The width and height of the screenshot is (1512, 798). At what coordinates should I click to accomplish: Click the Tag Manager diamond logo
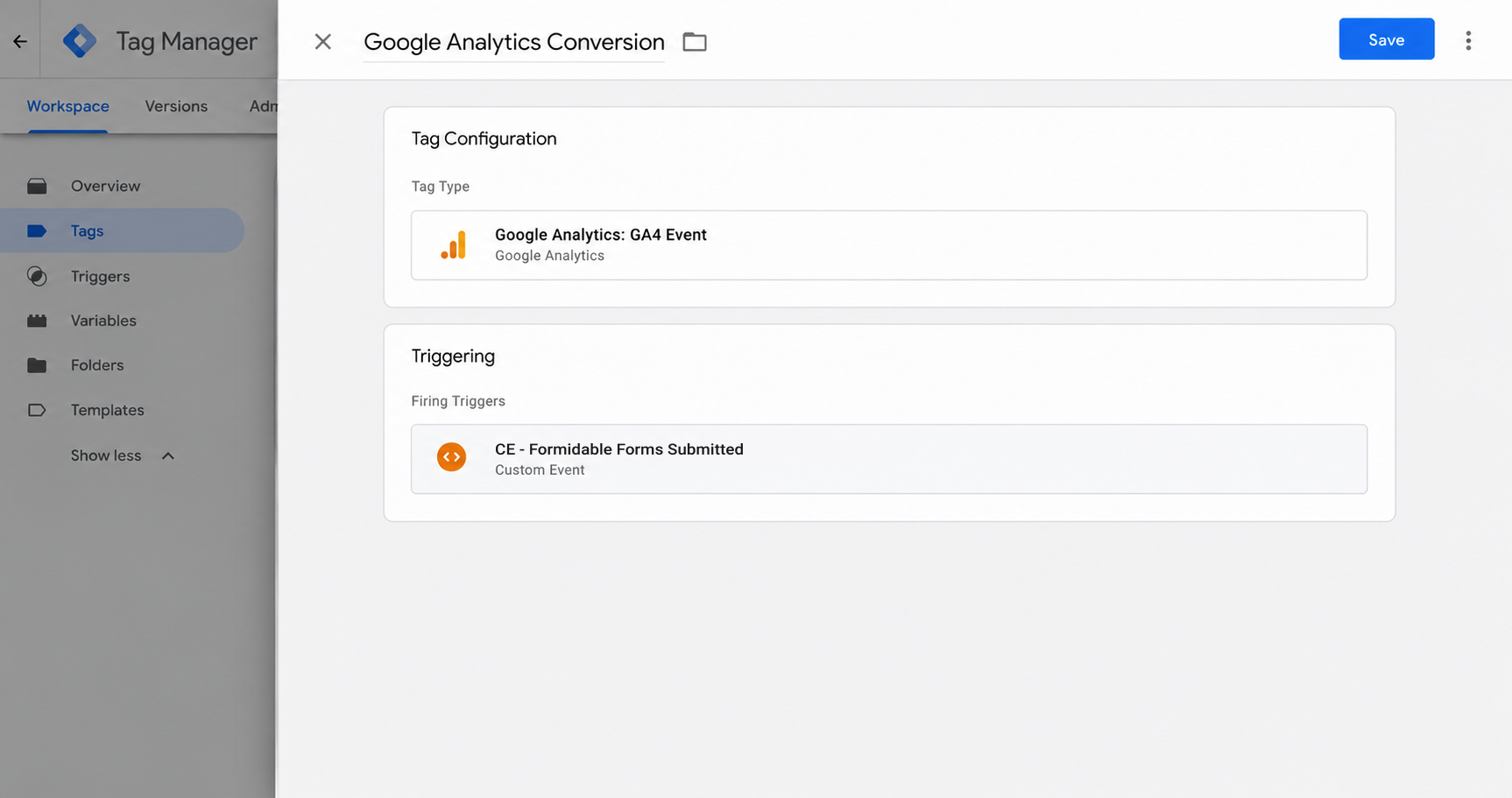point(80,41)
